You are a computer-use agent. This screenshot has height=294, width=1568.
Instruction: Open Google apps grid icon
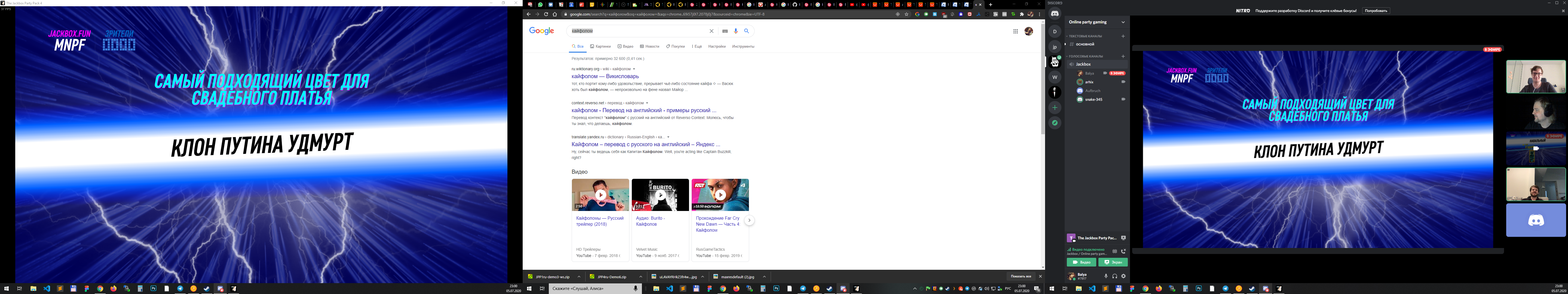coord(1015,31)
